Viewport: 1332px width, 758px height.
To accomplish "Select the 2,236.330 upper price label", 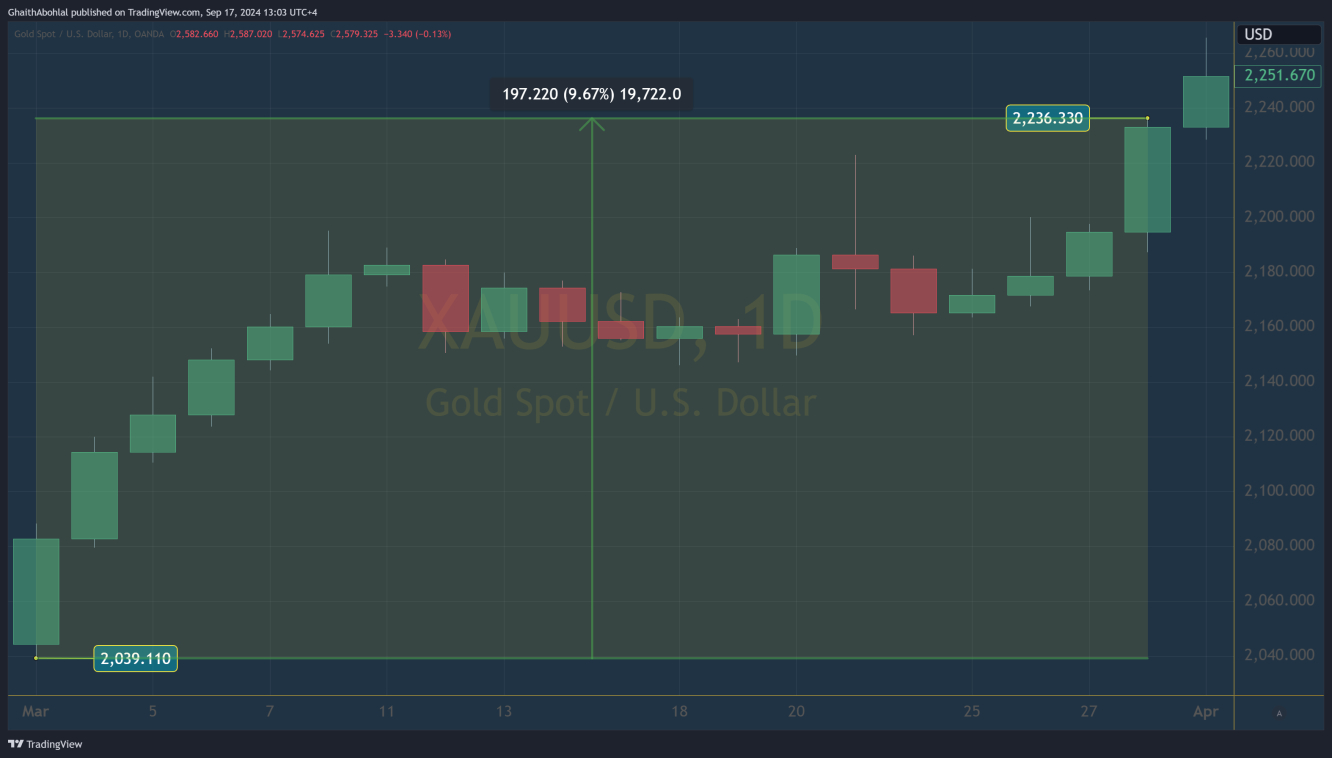I will pyautogui.click(x=1047, y=118).
